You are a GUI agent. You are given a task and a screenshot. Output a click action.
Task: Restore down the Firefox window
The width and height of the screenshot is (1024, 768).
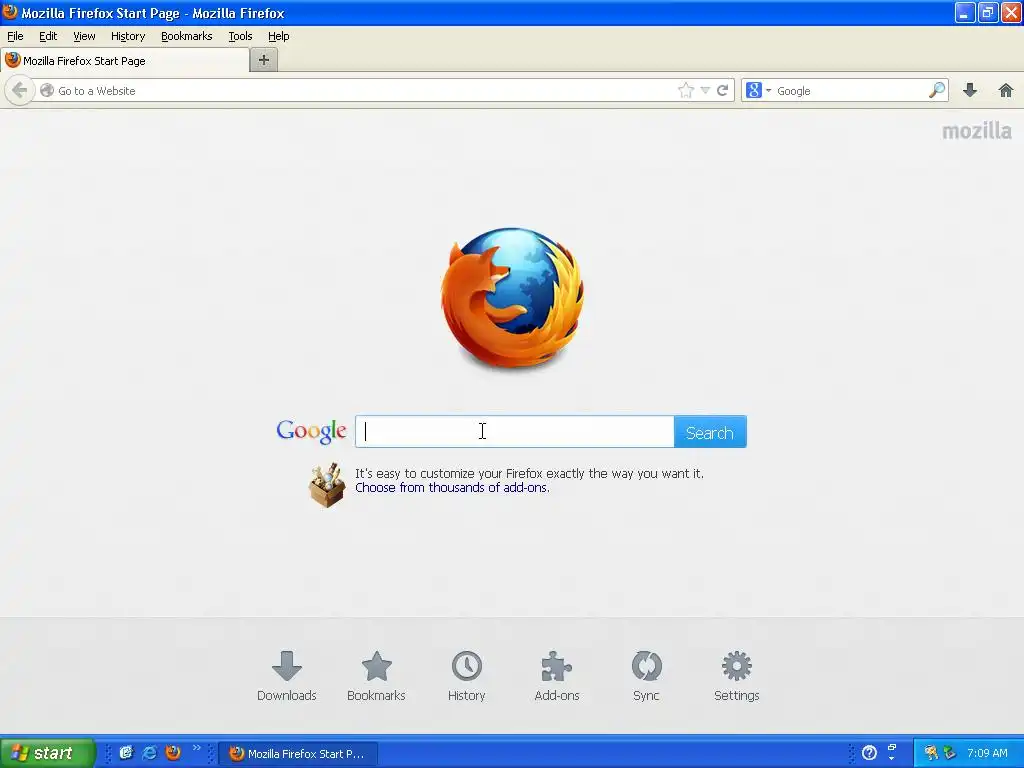click(x=987, y=12)
